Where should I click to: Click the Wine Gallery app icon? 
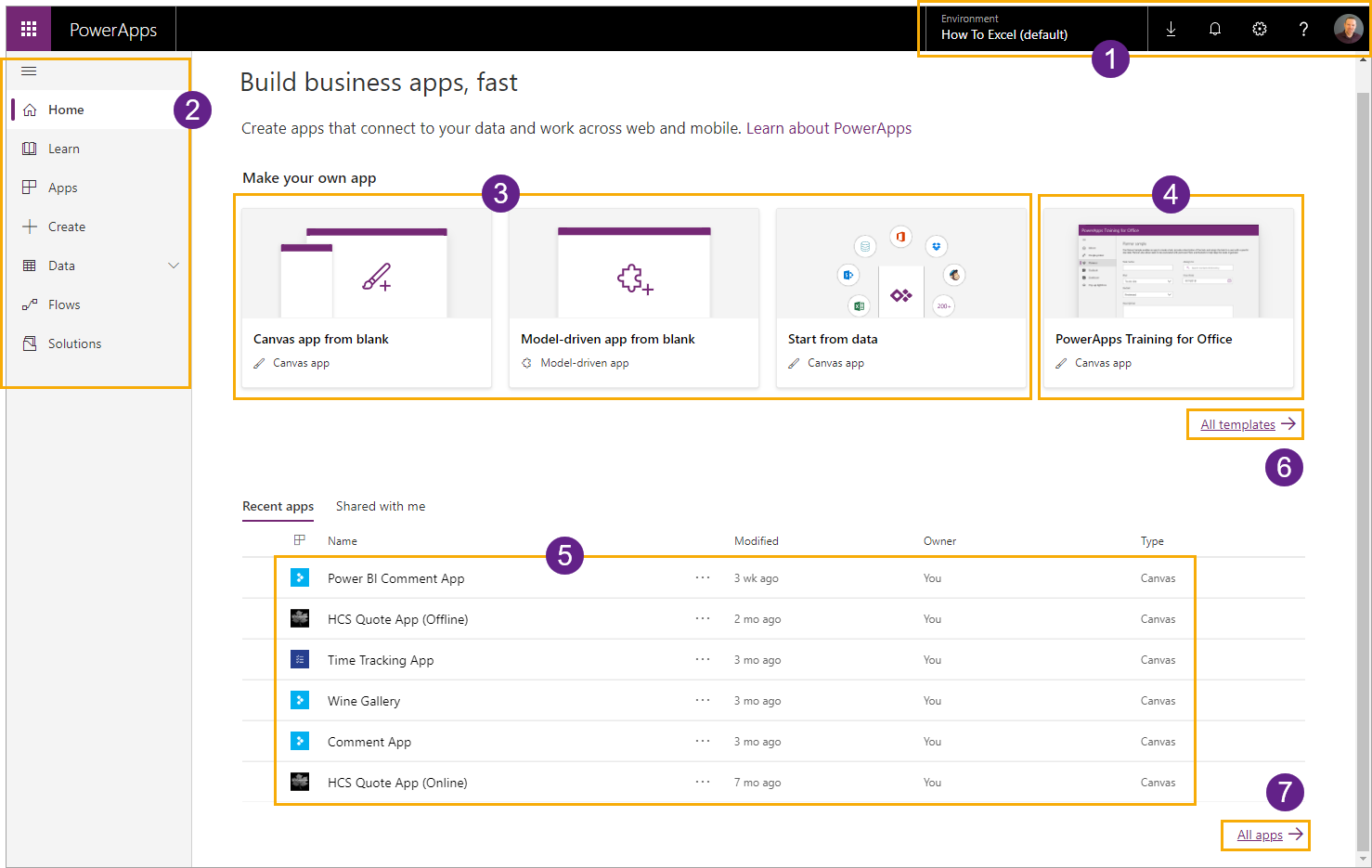[300, 700]
